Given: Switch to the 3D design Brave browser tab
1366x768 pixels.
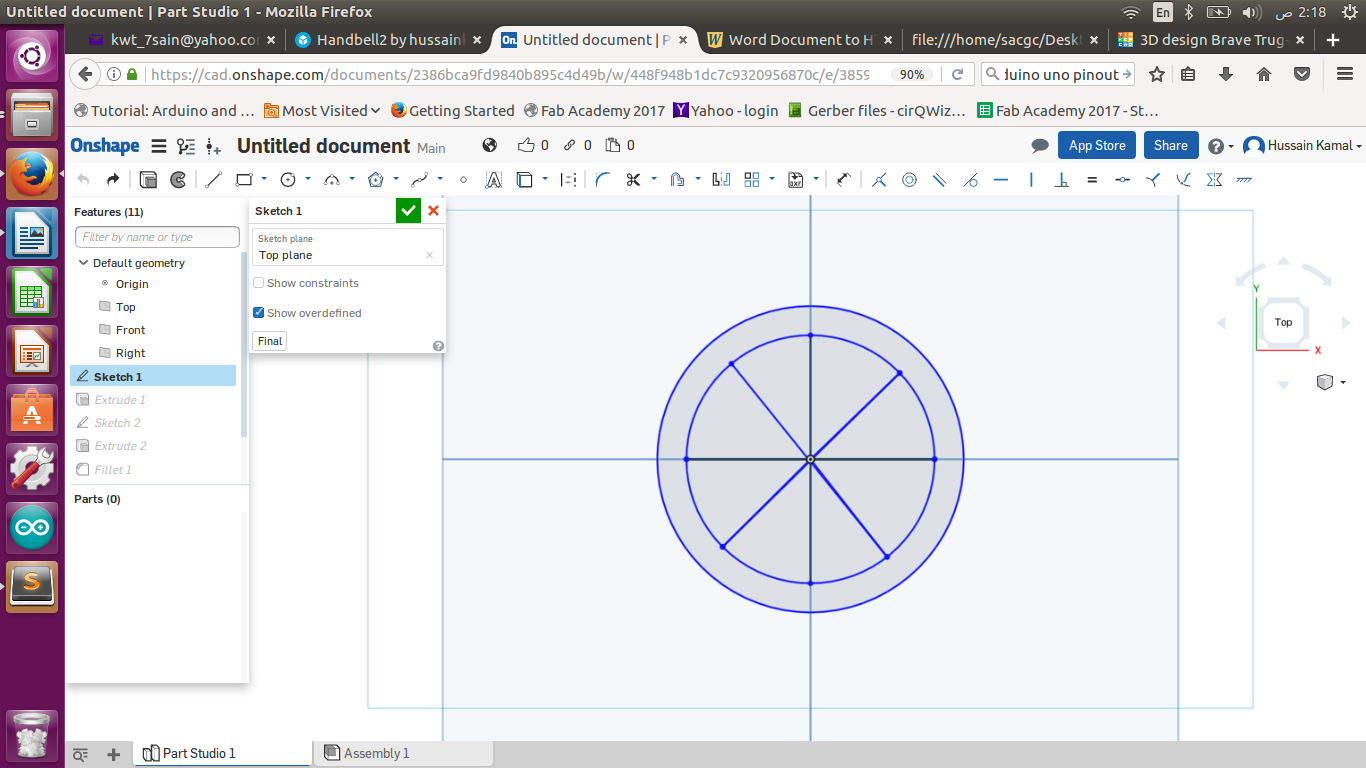Looking at the screenshot, I should coord(1209,40).
